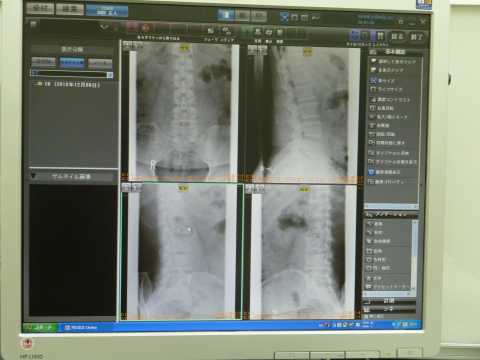Click the annotation panel vertical scrollbar
The image size is (480, 360).
coord(415,255)
